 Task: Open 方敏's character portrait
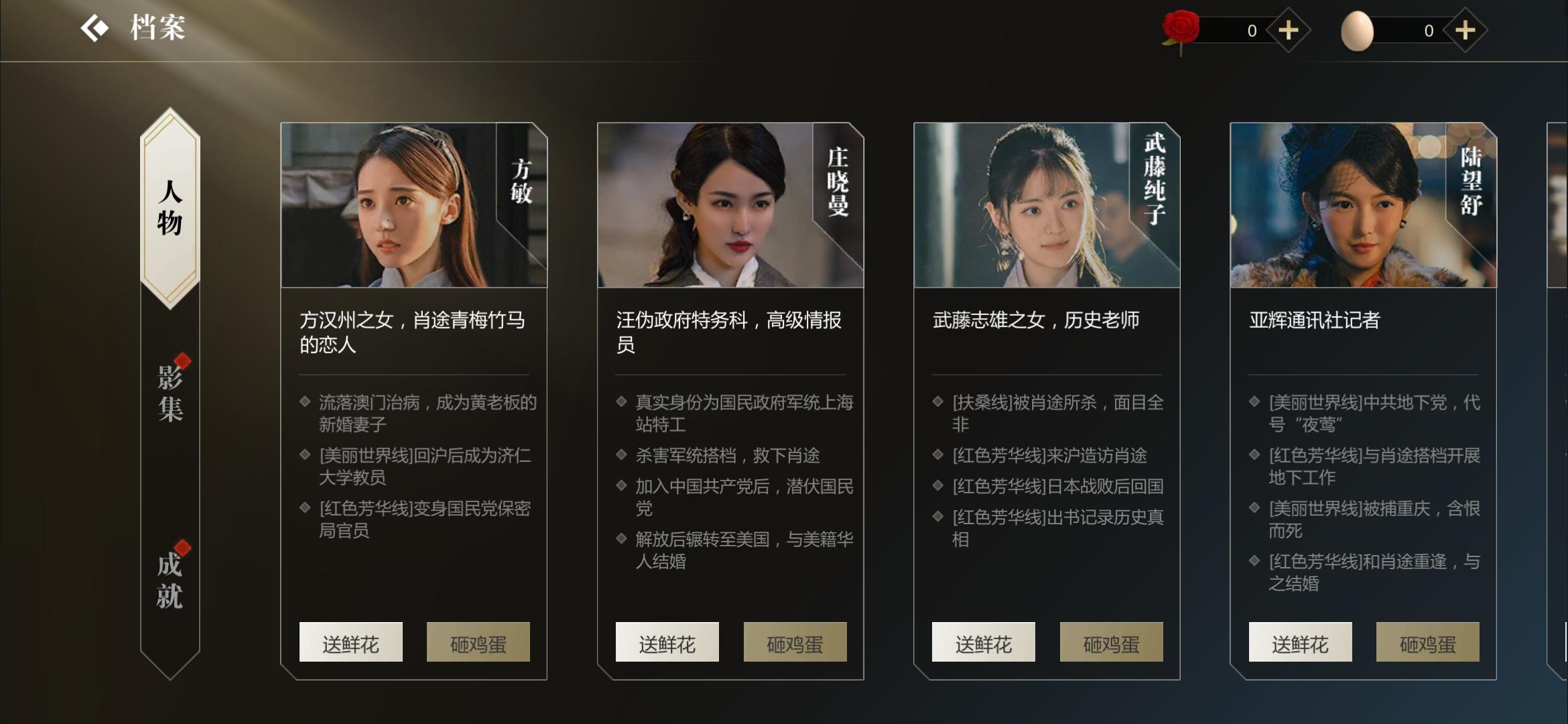coord(414,205)
